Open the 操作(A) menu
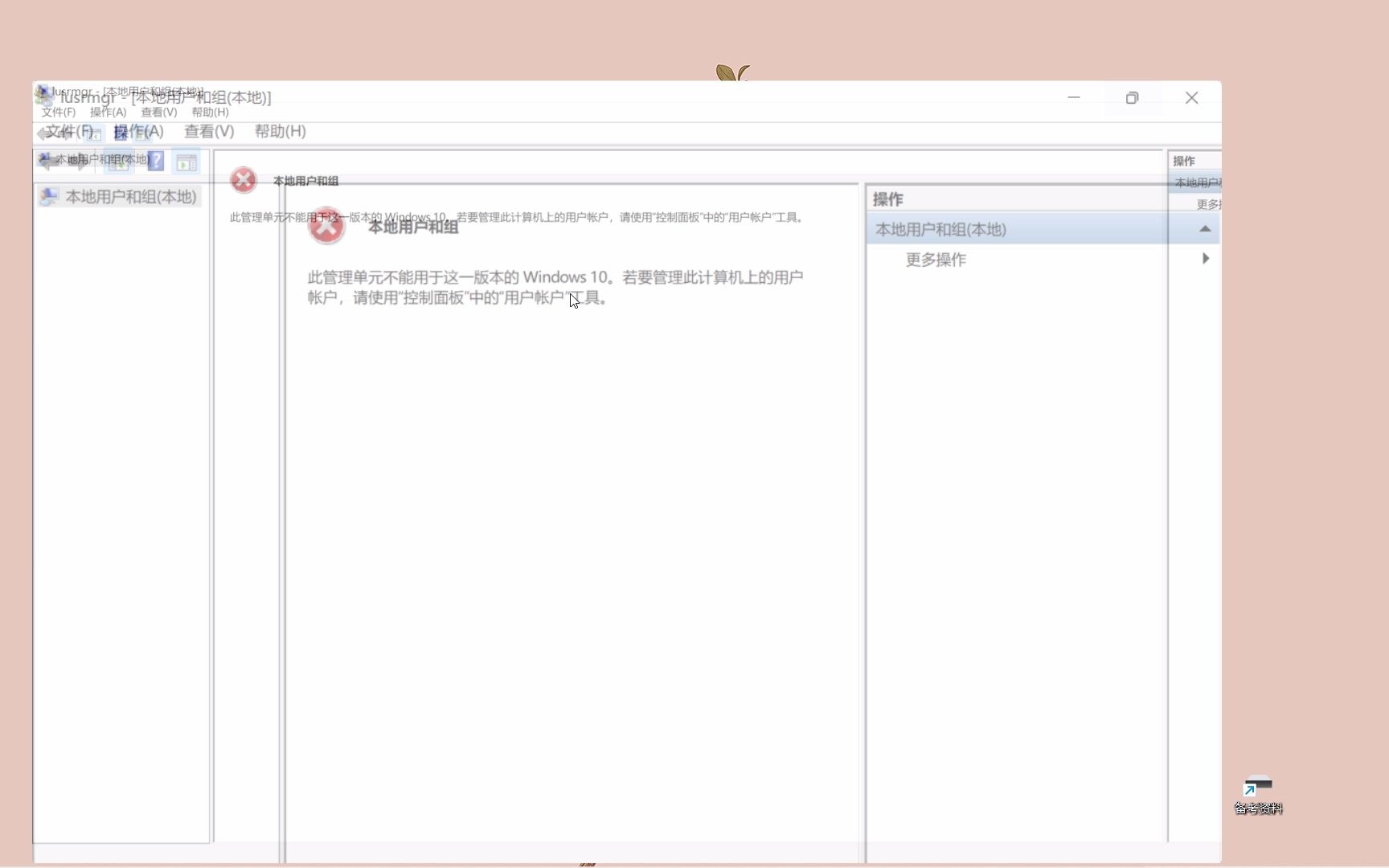 click(x=138, y=131)
